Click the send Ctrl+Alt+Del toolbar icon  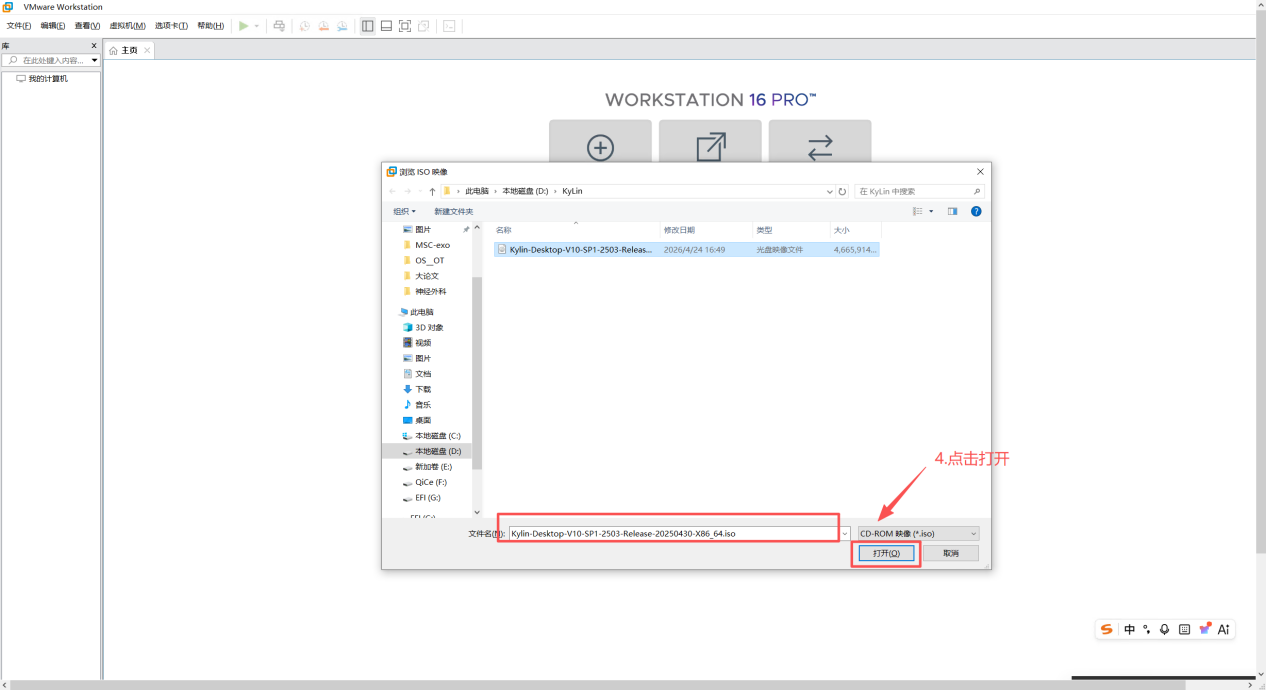point(279,26)
